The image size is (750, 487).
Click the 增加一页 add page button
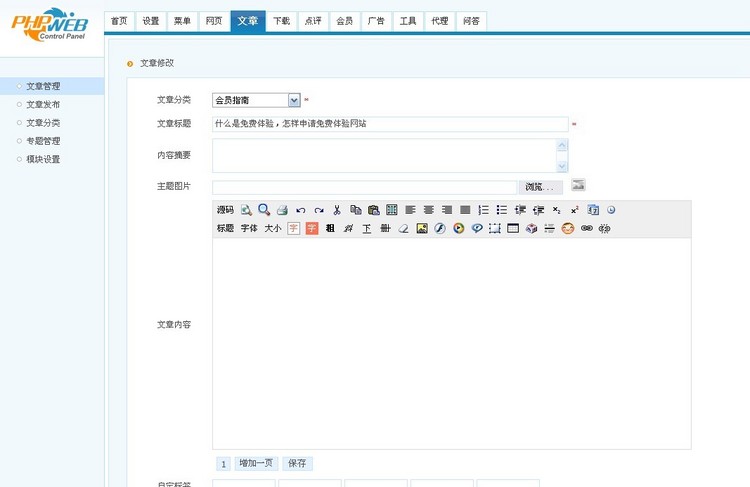point(256,463)
